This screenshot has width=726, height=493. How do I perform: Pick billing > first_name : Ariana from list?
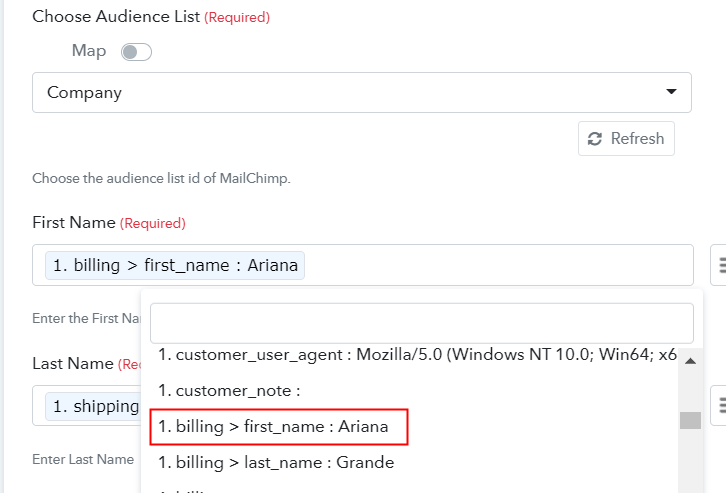[279, 427]
